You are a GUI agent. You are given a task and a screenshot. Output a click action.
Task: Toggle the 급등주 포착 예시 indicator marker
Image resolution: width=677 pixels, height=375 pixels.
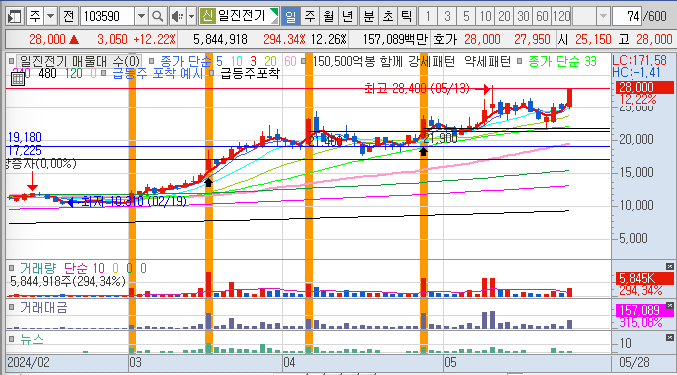pyautogui.click(x=104, y=73)
